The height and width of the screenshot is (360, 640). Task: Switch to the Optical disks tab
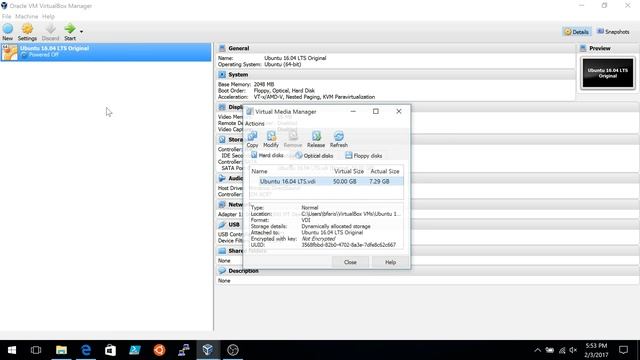tap(314, 156)
